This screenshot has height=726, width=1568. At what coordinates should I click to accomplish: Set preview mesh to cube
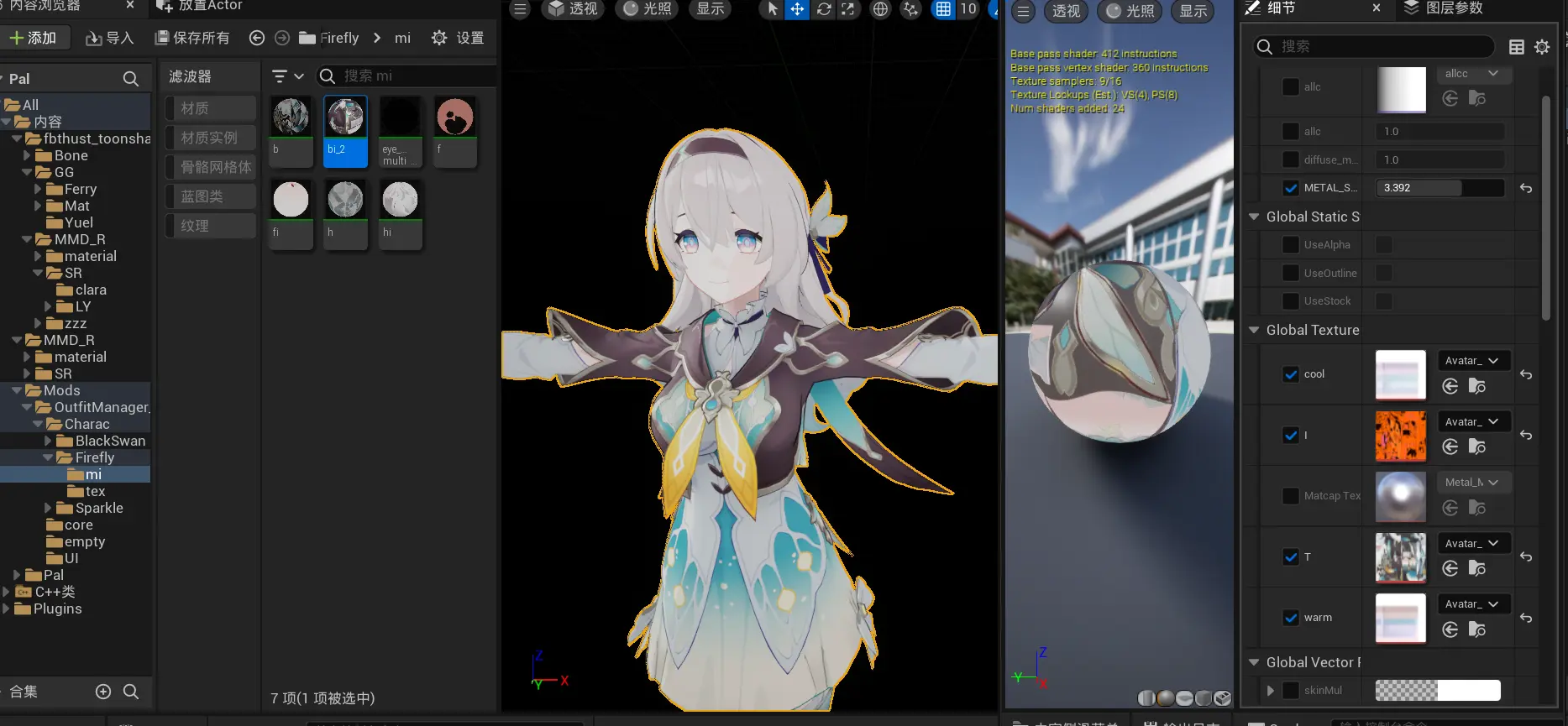tap(1204, 698)
